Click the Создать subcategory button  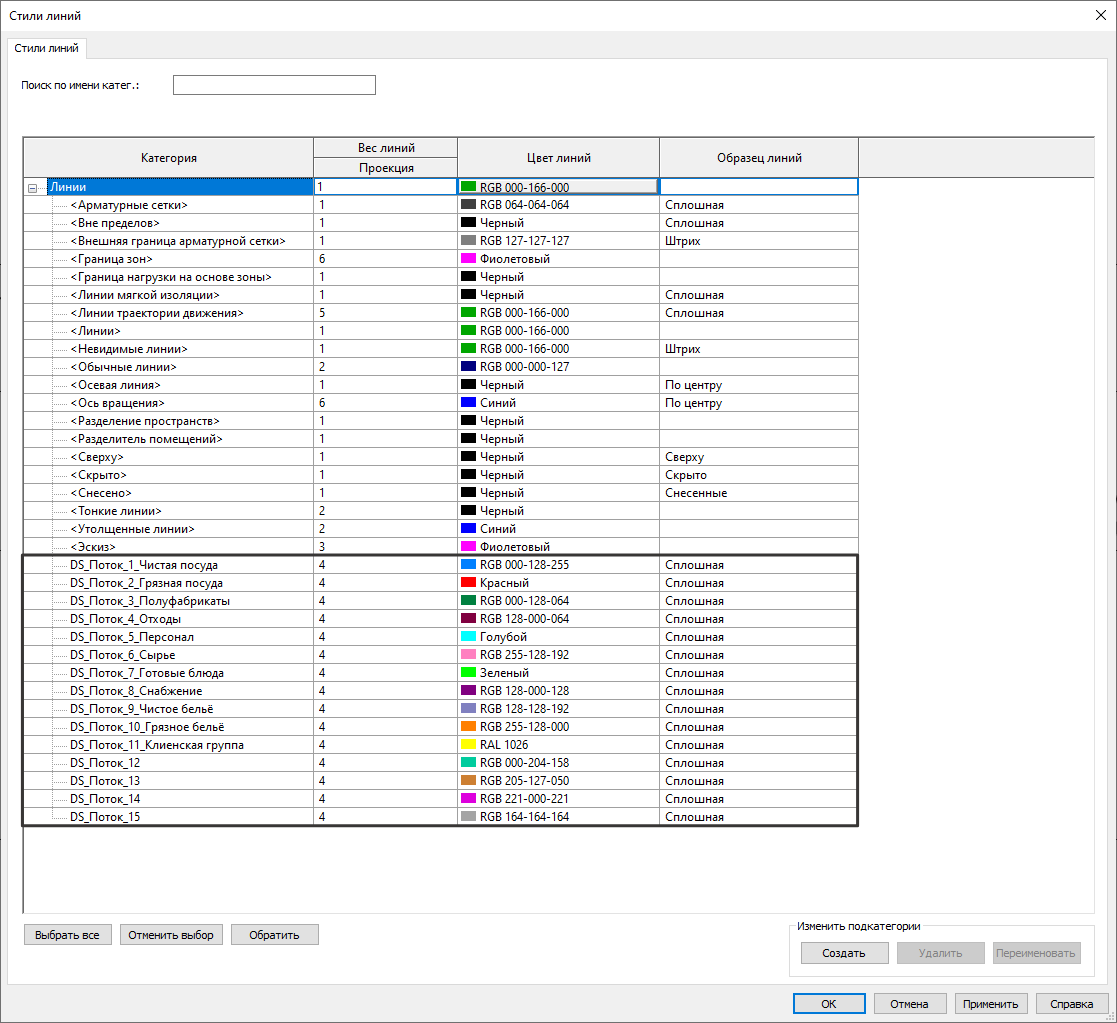pos(843,953)
